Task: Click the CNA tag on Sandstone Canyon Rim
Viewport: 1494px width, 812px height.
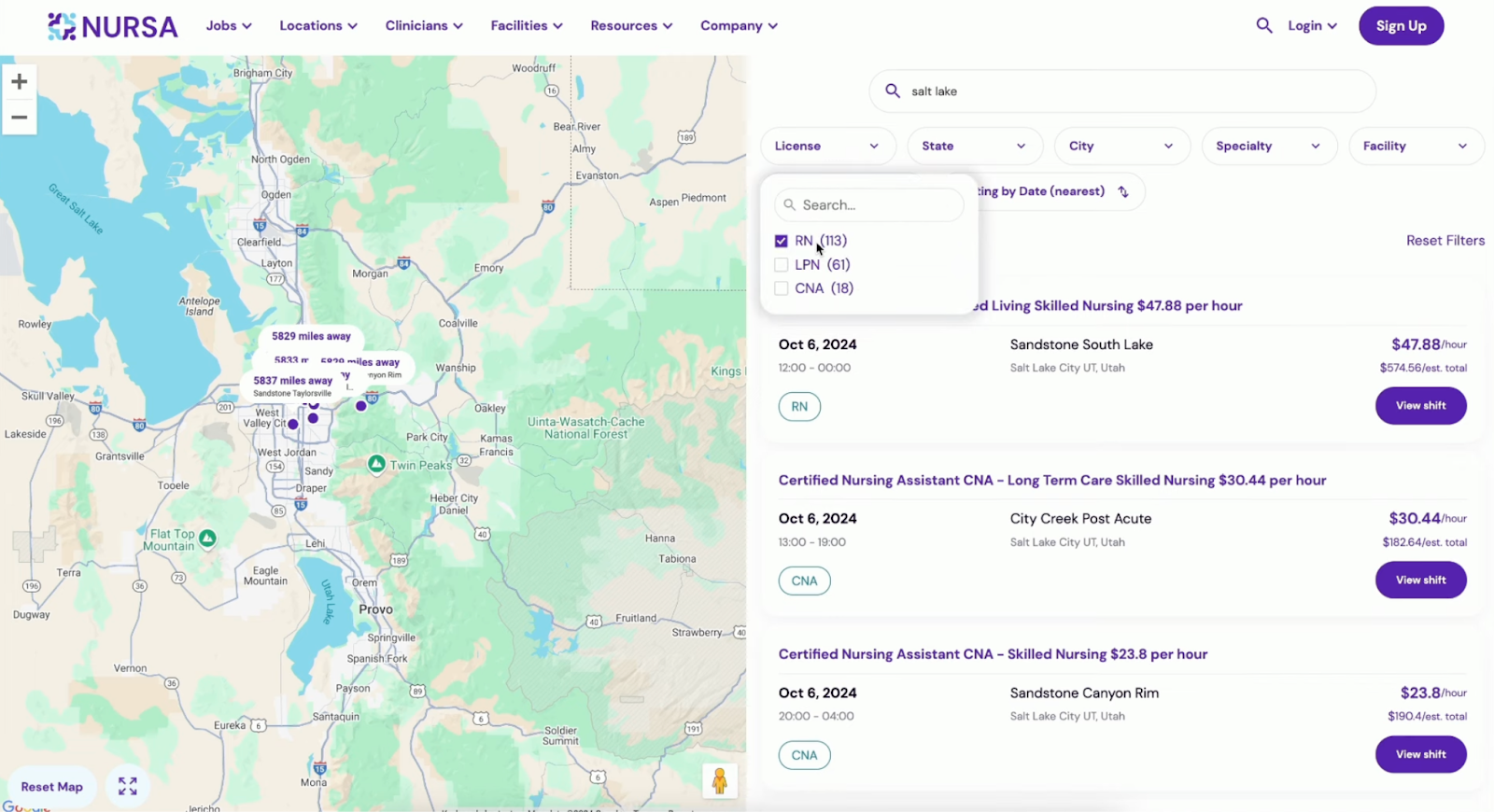Action: 804,755
